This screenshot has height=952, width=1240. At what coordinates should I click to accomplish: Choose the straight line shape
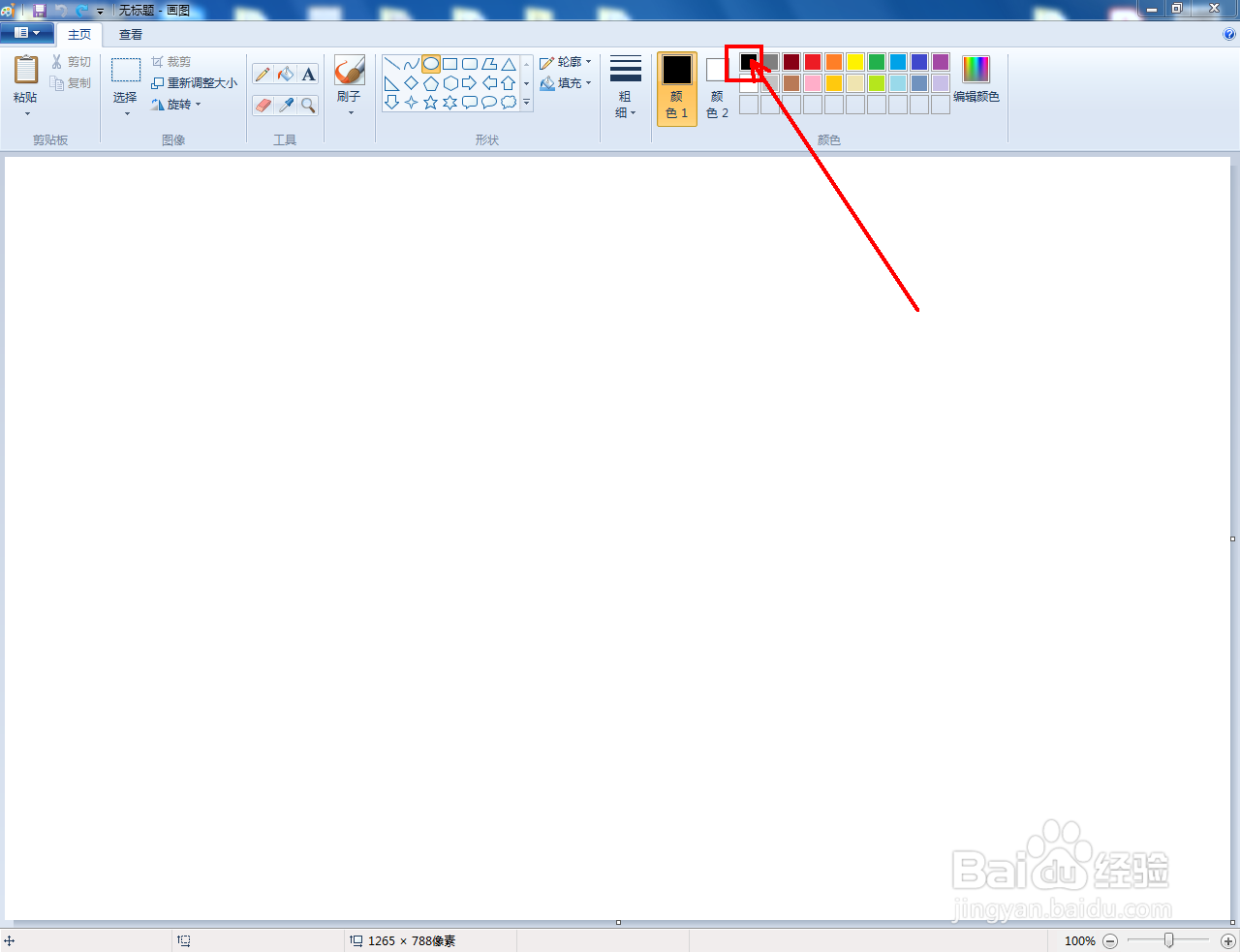pyautogui.click(x=392, y=64)
